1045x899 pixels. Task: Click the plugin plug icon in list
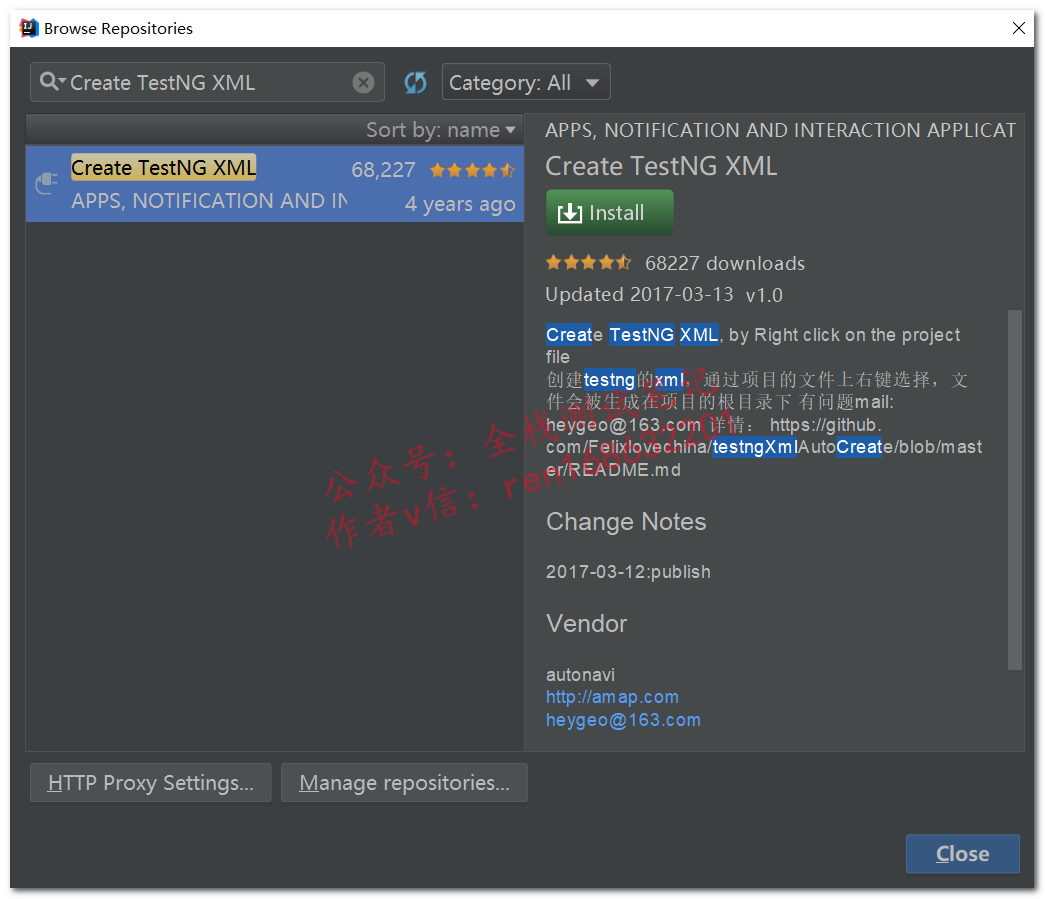point(47,183)
